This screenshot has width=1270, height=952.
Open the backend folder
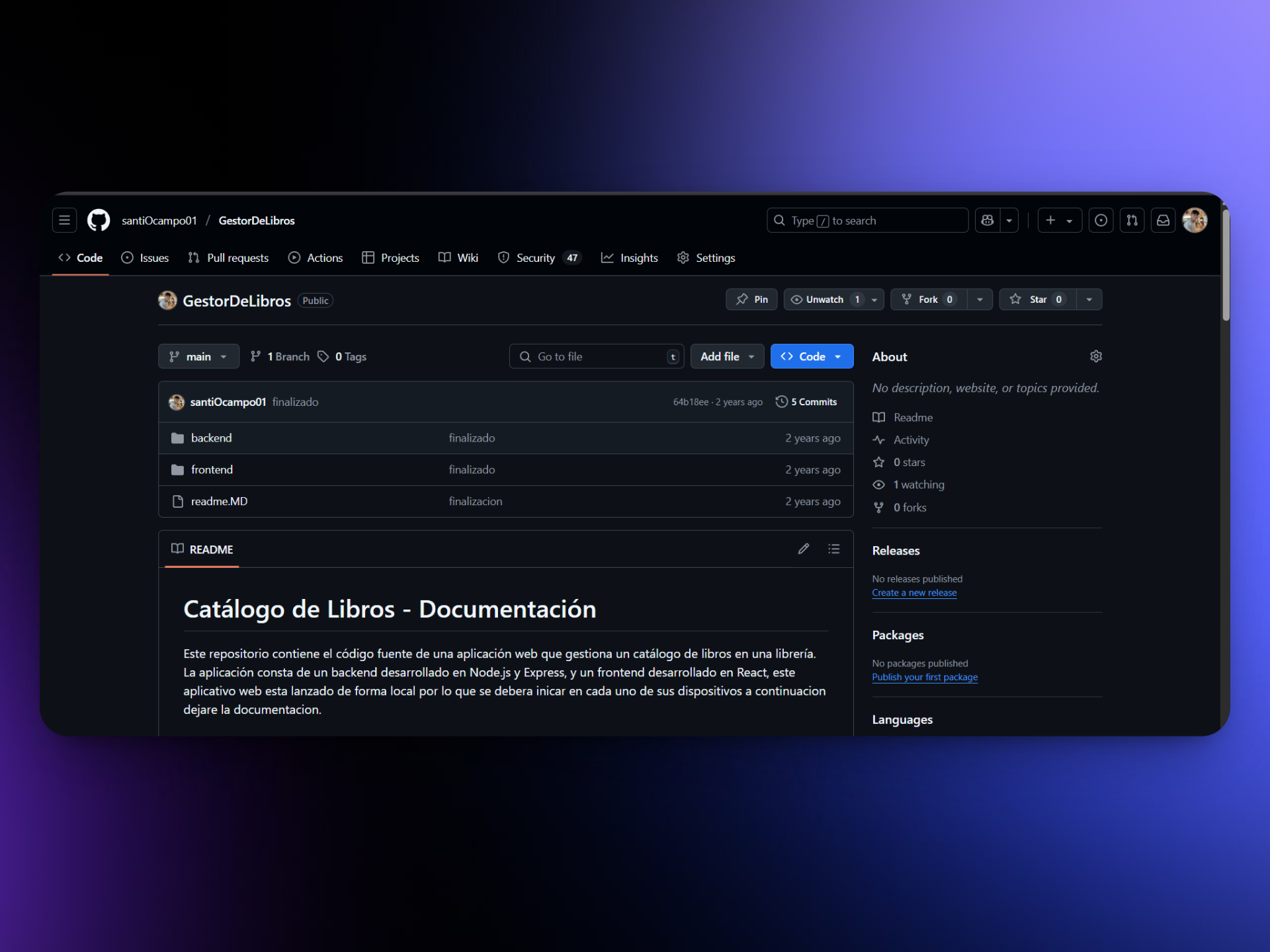click(x=212, y=438)
